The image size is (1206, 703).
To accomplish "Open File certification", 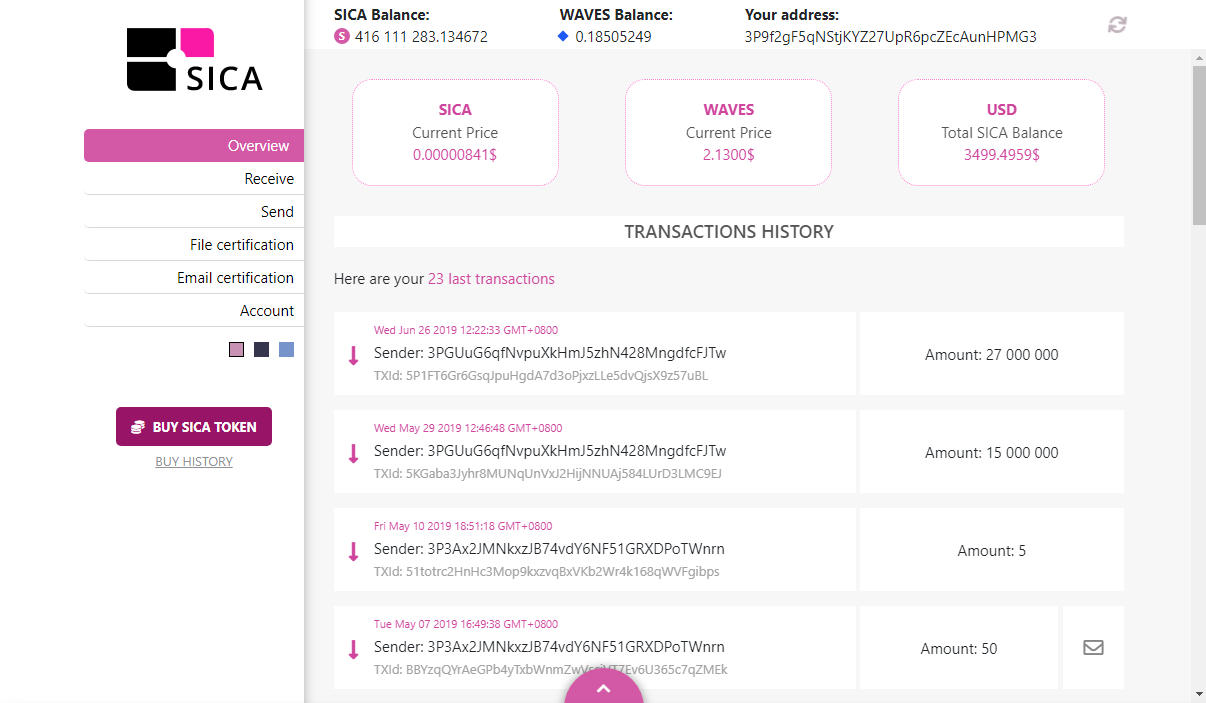I will (194, 244).
